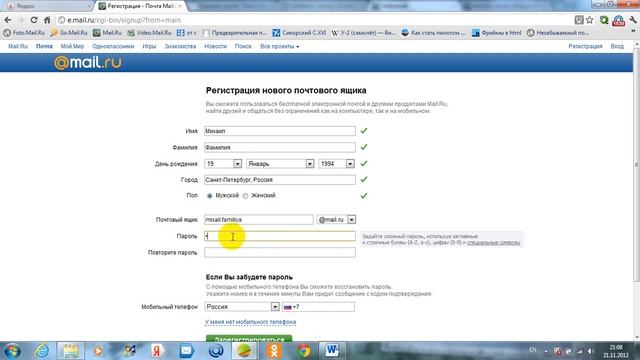This screenshot has width=640, height=360.
Task: Click the специальные символы hint link
Action: click(x=493, y=242)
